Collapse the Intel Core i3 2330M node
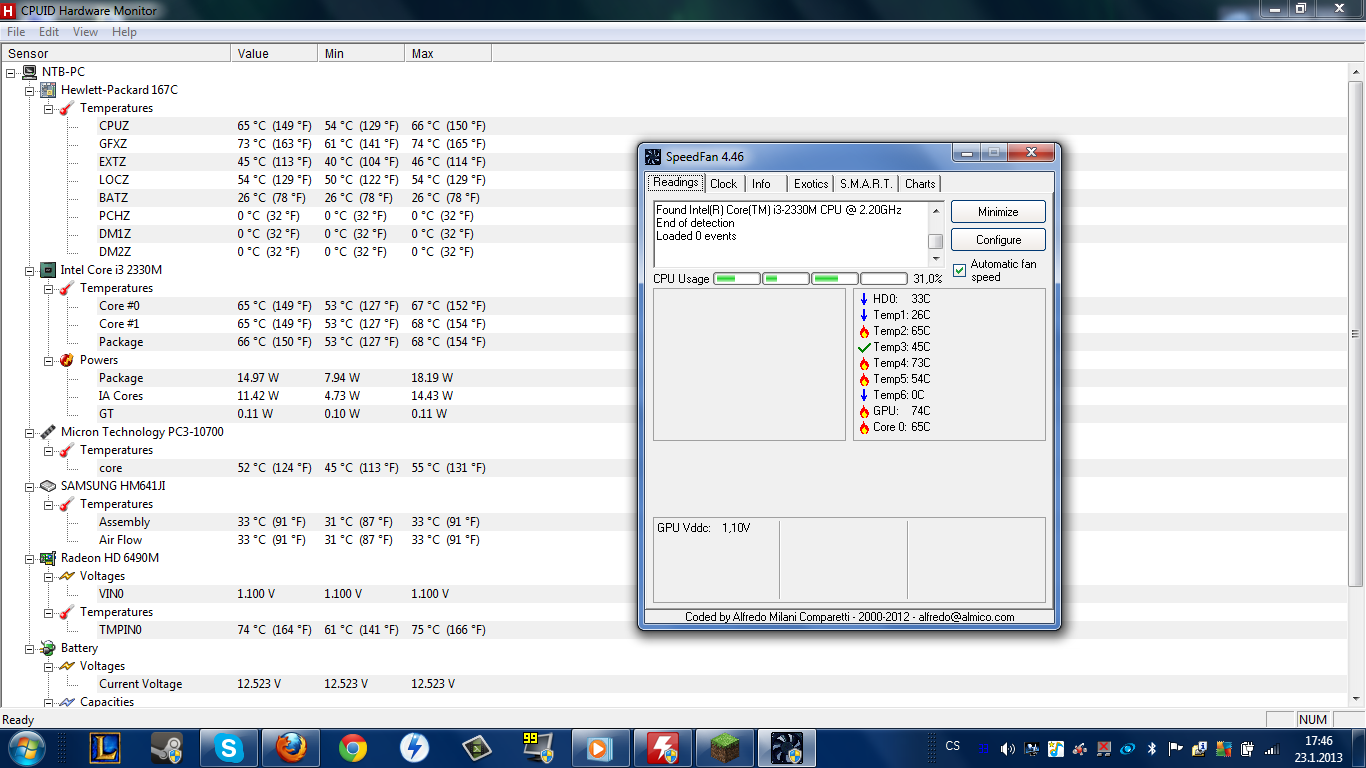 pos(29,270)
